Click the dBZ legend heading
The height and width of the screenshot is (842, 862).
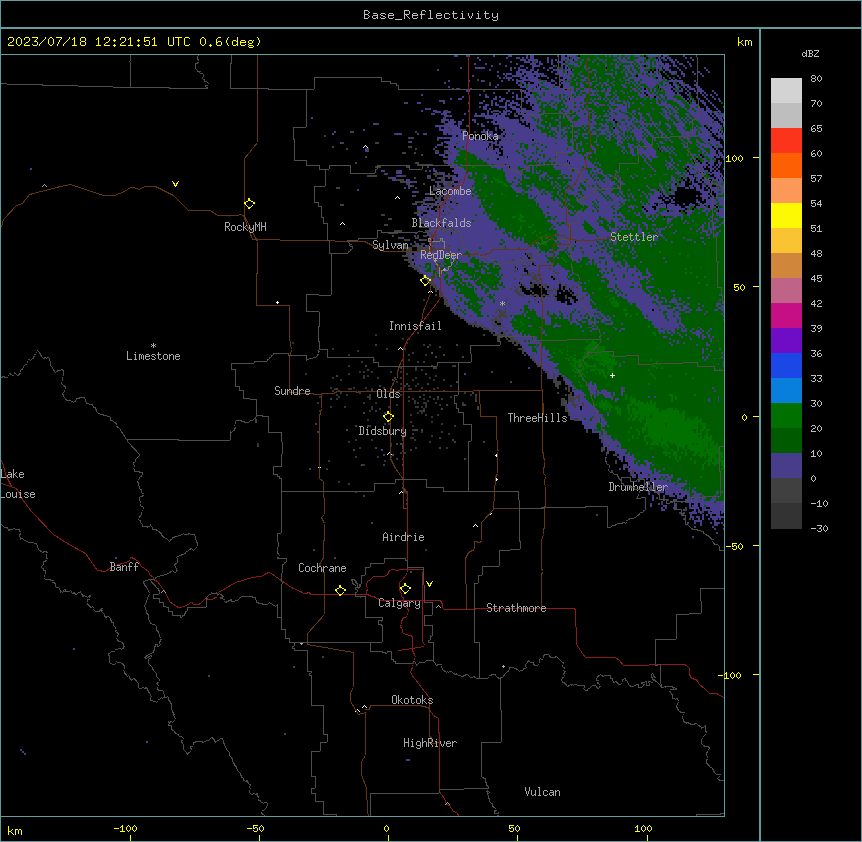pyautogui.click(x=810, y=53)
